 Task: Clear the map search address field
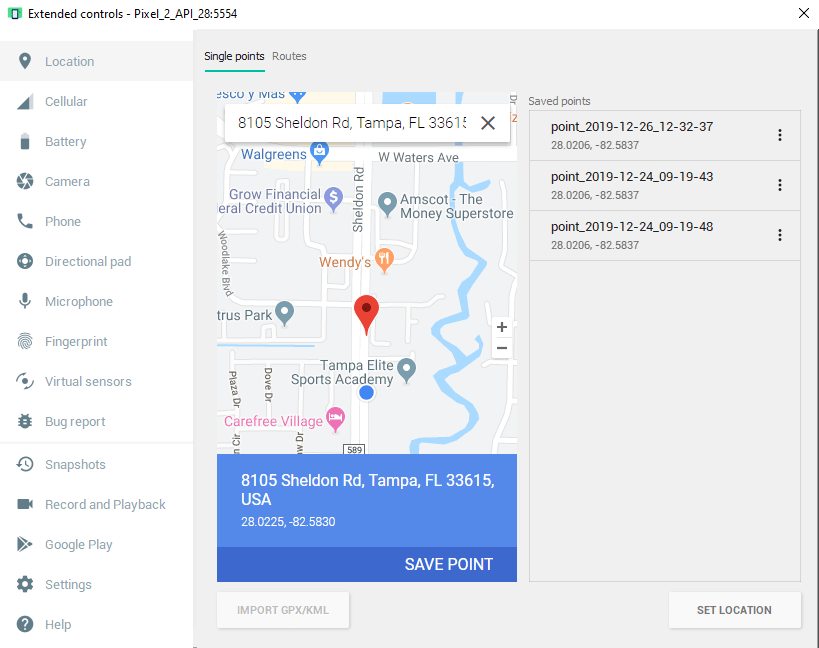488,123
